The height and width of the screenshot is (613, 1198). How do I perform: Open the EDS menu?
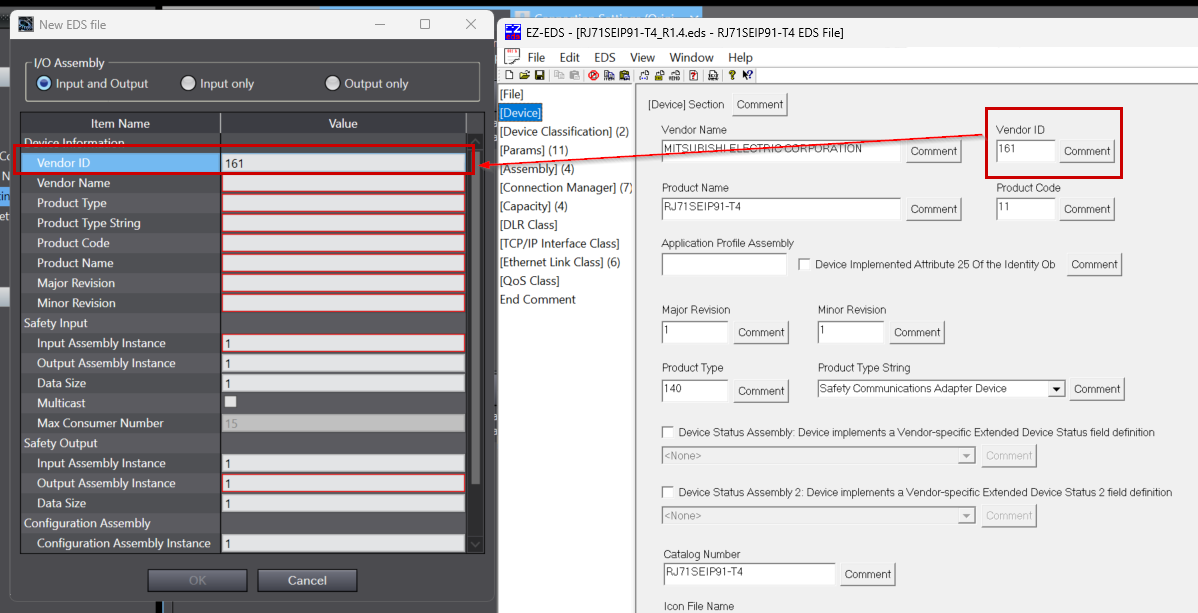pyautogui.click(x=604, y=57)
